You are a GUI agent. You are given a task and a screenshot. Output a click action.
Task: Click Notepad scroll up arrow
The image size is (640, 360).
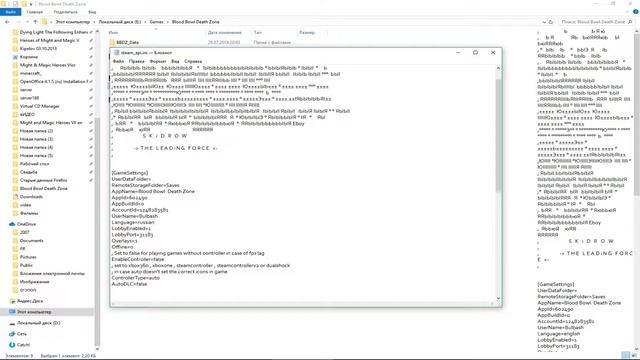(x=498, y=68)
